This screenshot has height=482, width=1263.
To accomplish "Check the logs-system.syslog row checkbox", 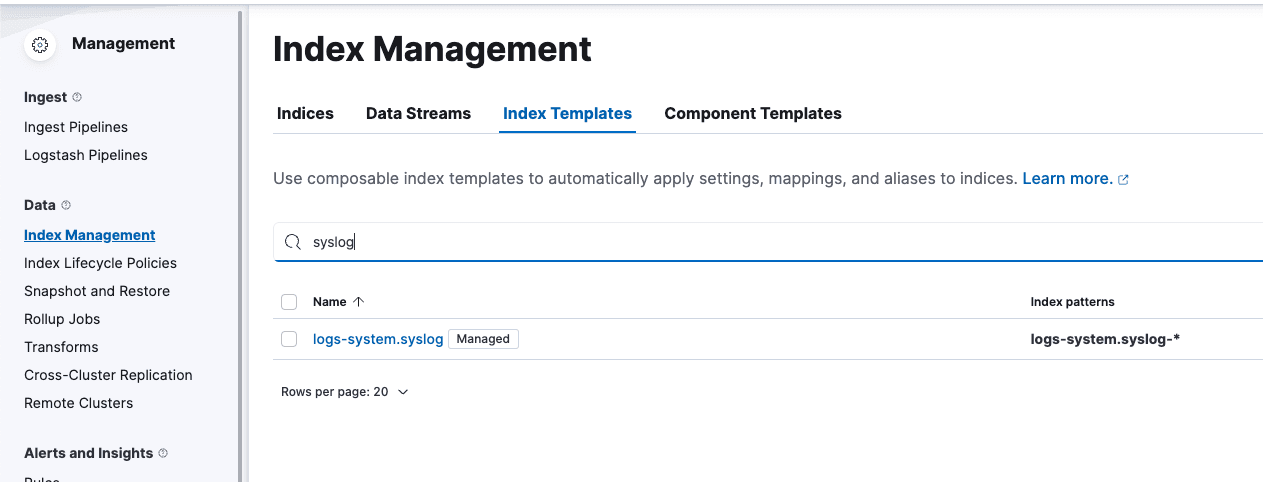I will coord(289,339).
